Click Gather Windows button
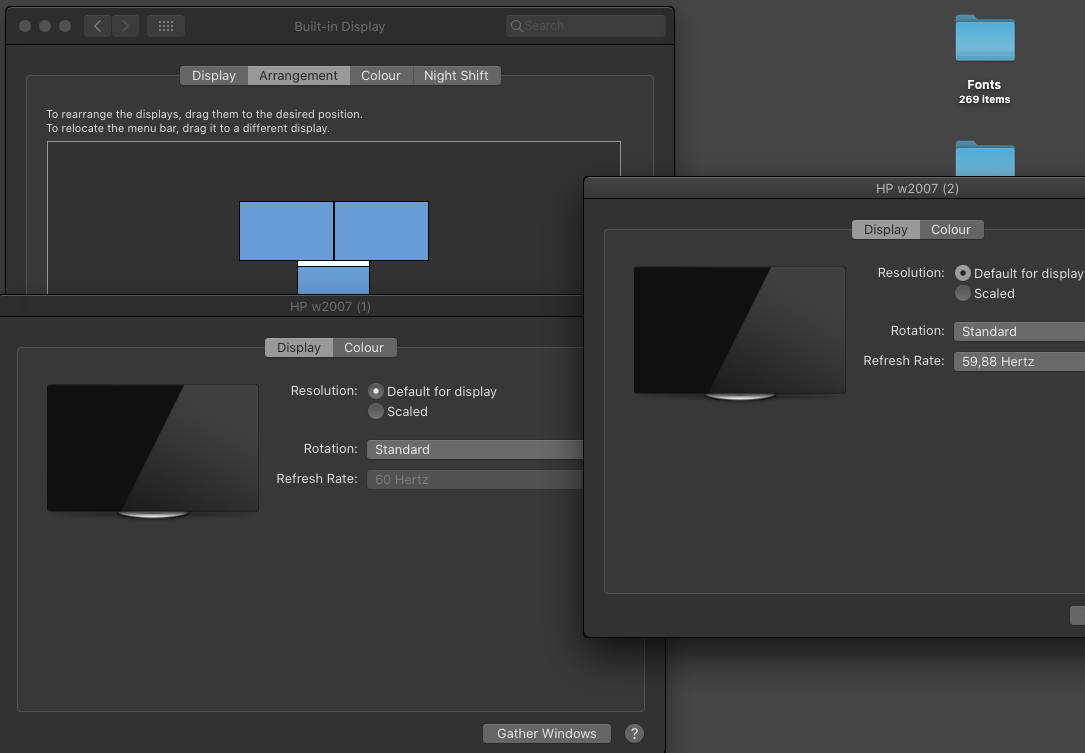Image resolution: width=1085 pixels, height=753 pixels. pos(547,734)
